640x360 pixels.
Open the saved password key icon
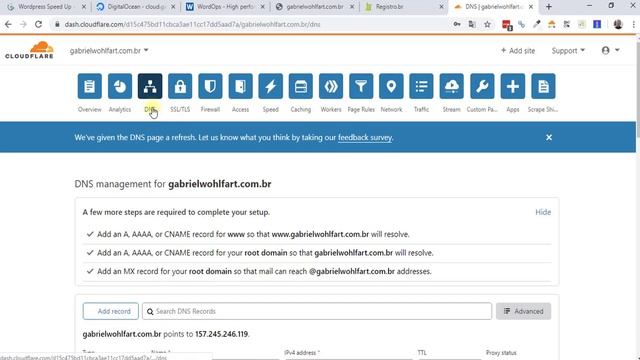click(x=457, y=24)
